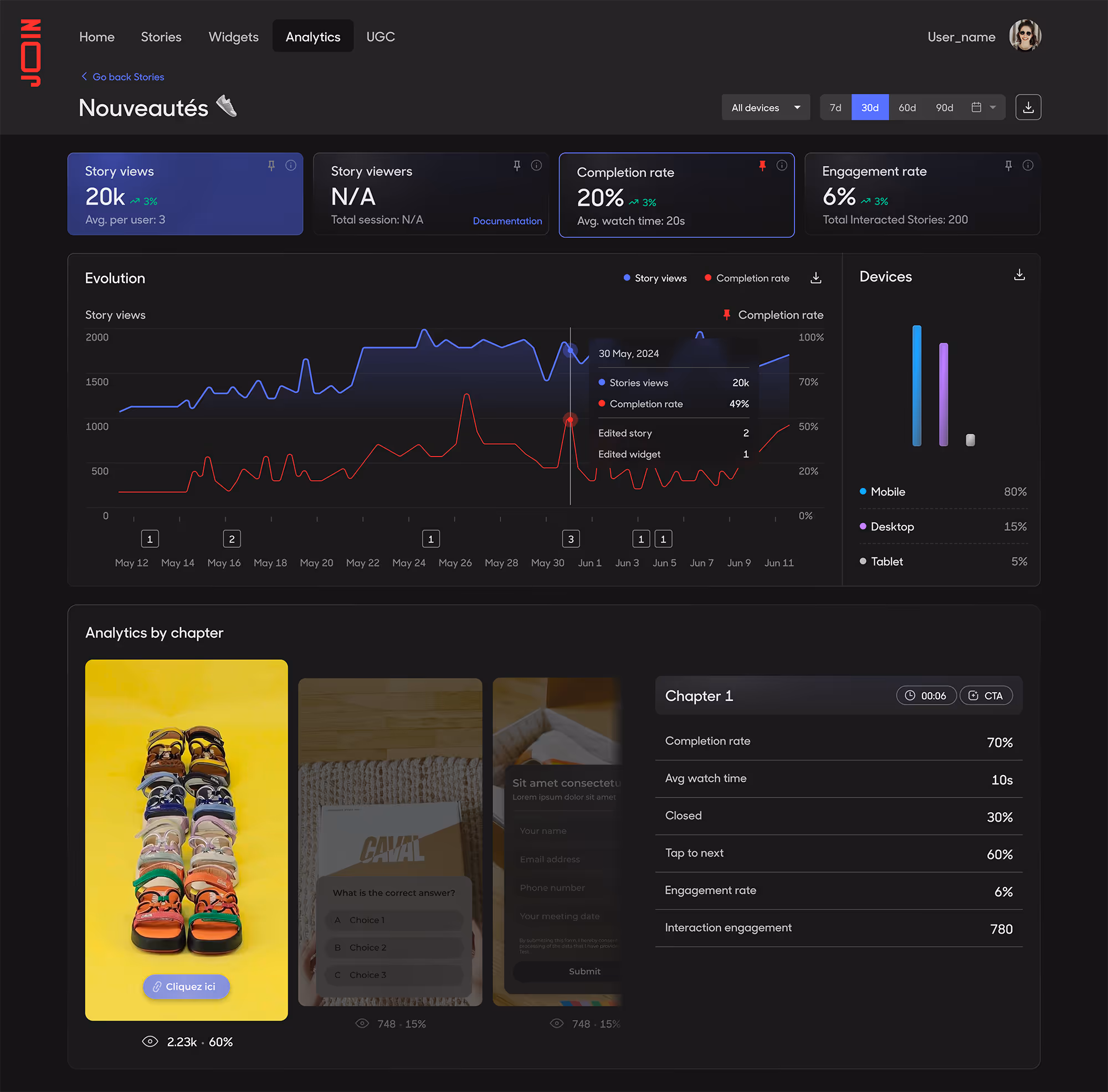Screen dimensions: 1108x1092
Task: Click the JOIN logo
Action: (31, 53)
